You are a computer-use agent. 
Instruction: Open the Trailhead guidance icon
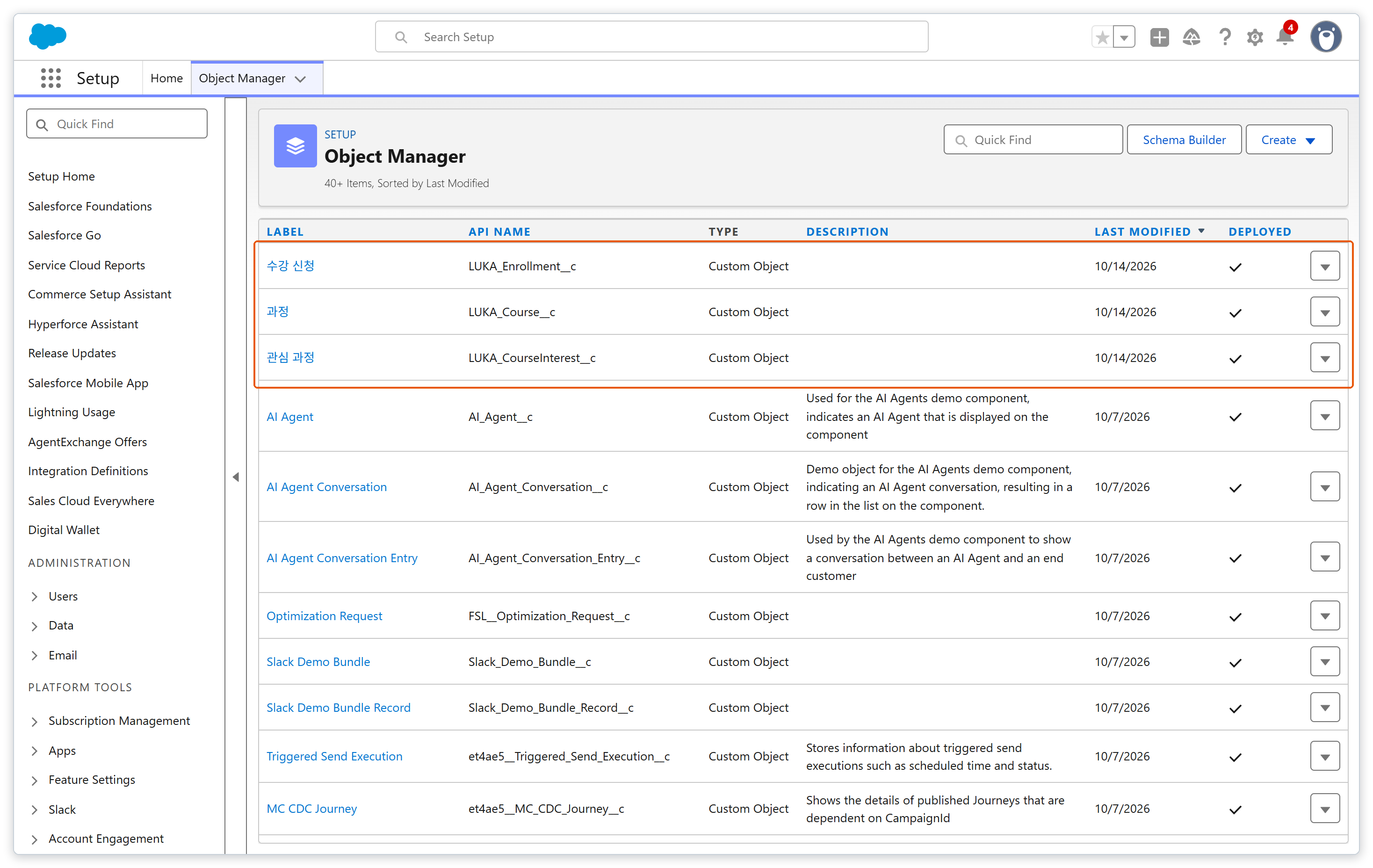coord(1191,37)
